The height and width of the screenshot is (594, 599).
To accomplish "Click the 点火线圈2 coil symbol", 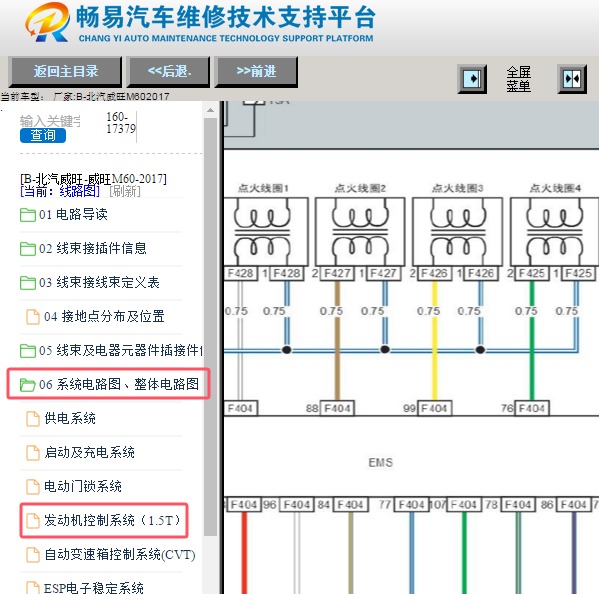I will (x=360, y=231).
